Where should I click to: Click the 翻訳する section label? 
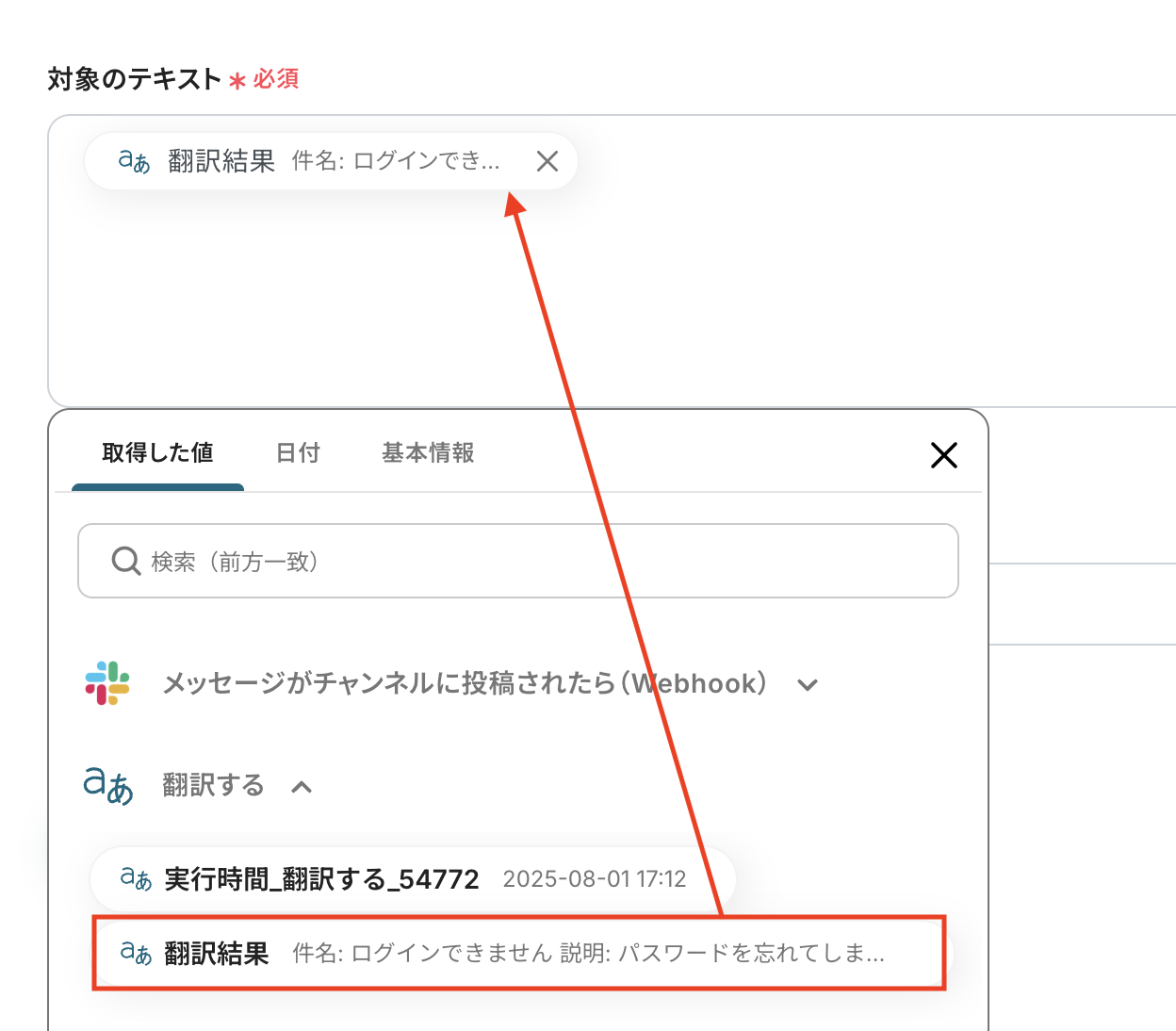click(x=213, y=785)
